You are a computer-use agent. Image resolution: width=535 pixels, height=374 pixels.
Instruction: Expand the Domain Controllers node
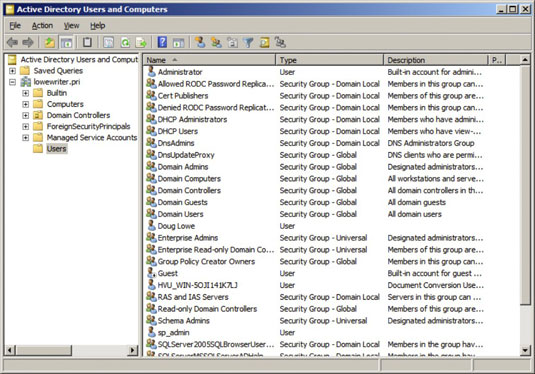pos(26,115)
